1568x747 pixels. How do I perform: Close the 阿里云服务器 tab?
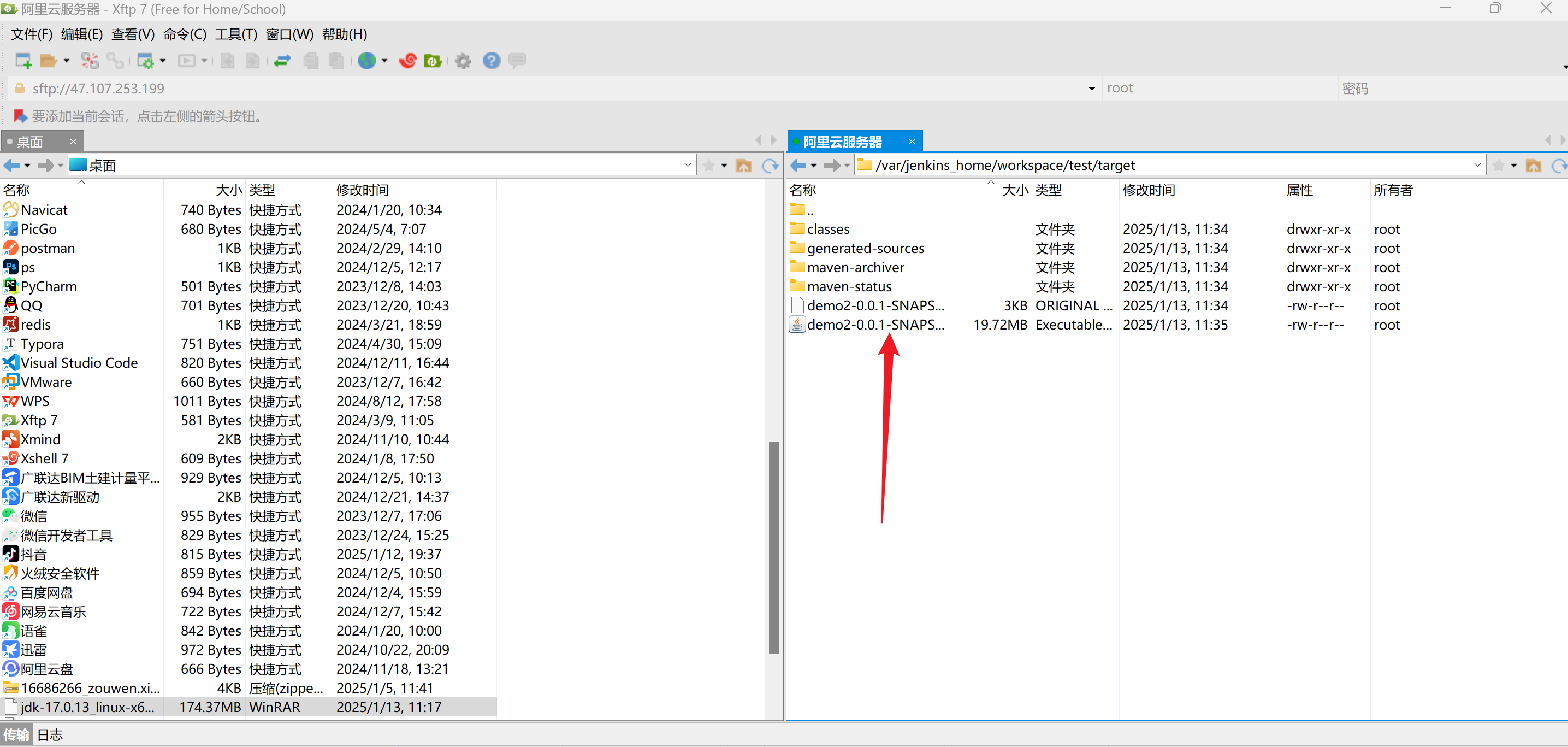coord(912,142)
